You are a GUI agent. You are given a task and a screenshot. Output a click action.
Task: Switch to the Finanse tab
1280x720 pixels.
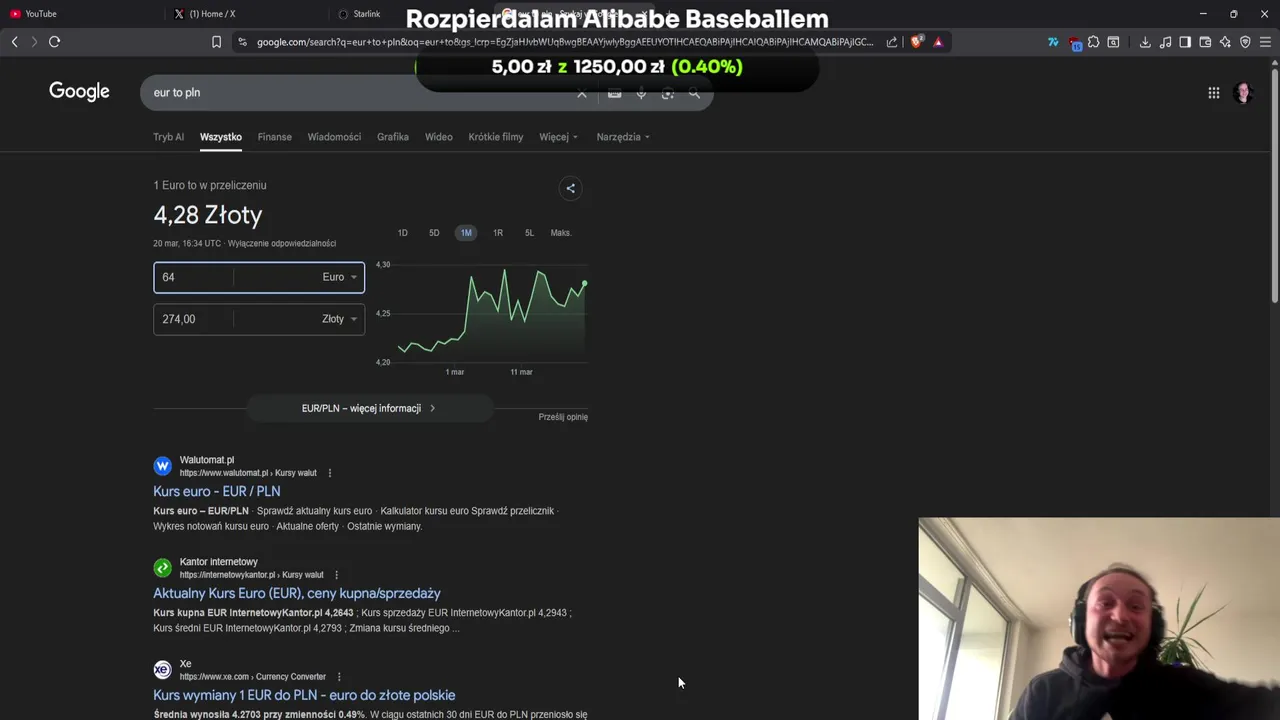(x=274, y=137)
